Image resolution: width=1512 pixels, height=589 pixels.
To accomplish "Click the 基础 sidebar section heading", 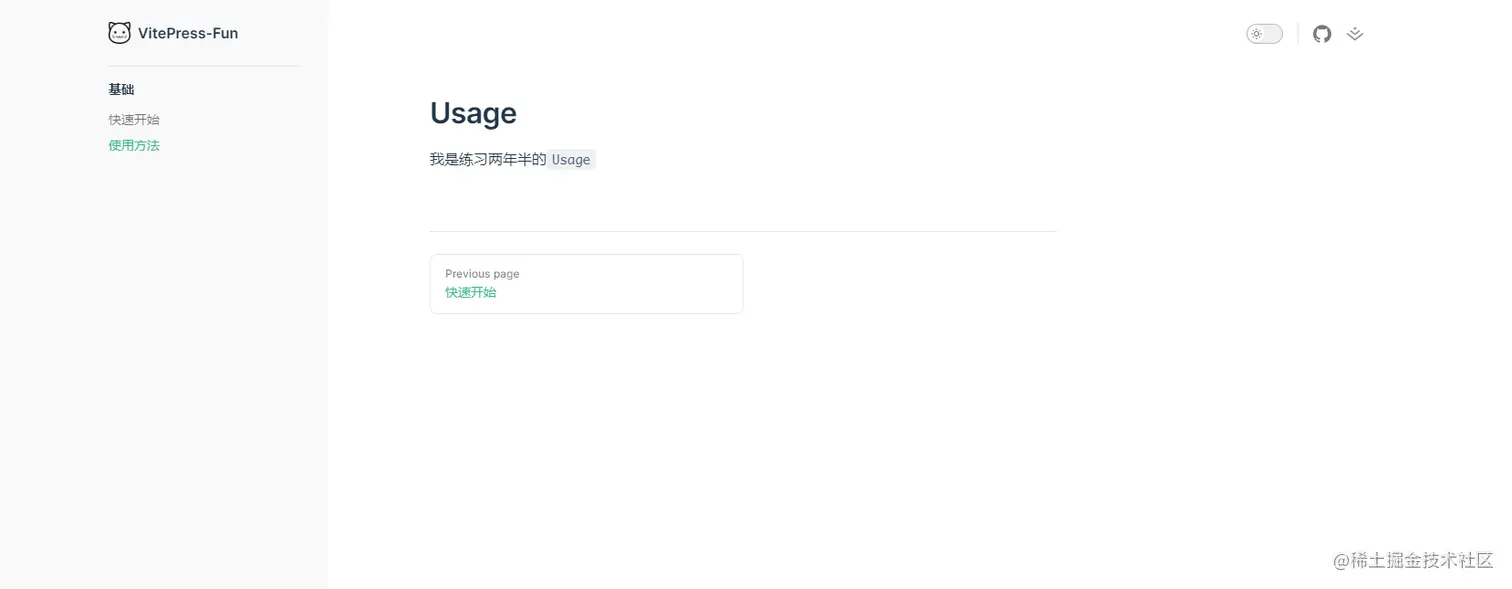I will click(121, 90).
